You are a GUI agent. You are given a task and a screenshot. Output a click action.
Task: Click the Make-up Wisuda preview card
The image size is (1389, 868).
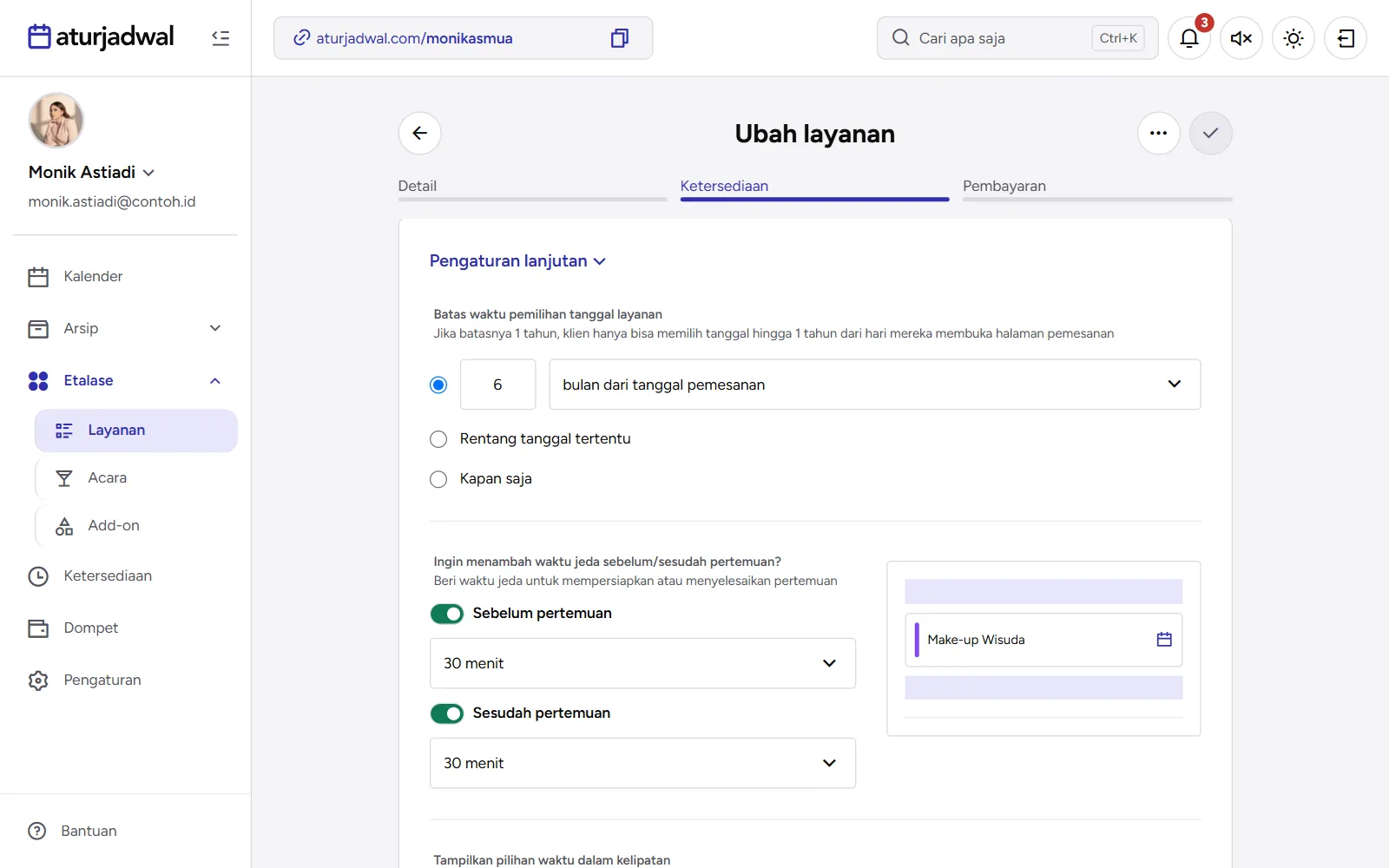tap(1043, 641)
